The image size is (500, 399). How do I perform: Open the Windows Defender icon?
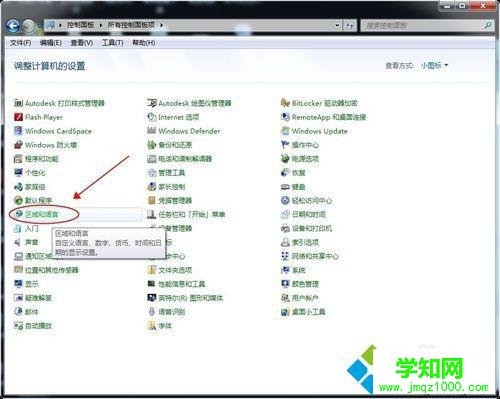tap(152, 131)
